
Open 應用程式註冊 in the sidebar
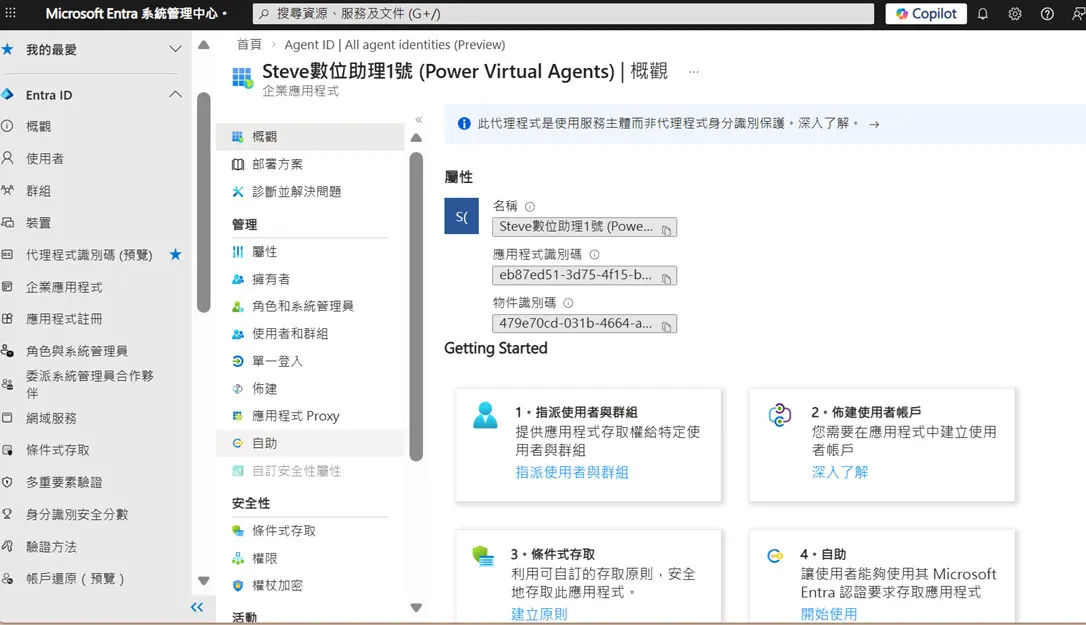coord(64,319)
